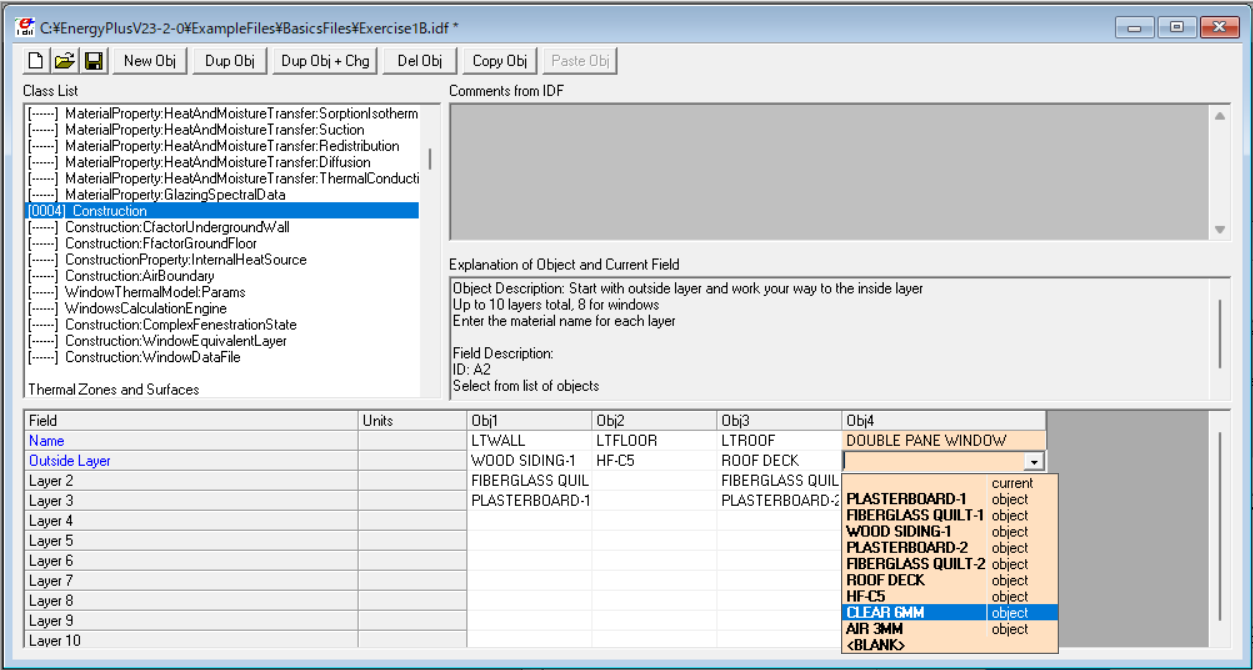Image resolution: width=1253 pixels, height=670 pixels.
Task: Choose PLASTERBOARD-1 from the dropdown list
Action: pos(950,499)
